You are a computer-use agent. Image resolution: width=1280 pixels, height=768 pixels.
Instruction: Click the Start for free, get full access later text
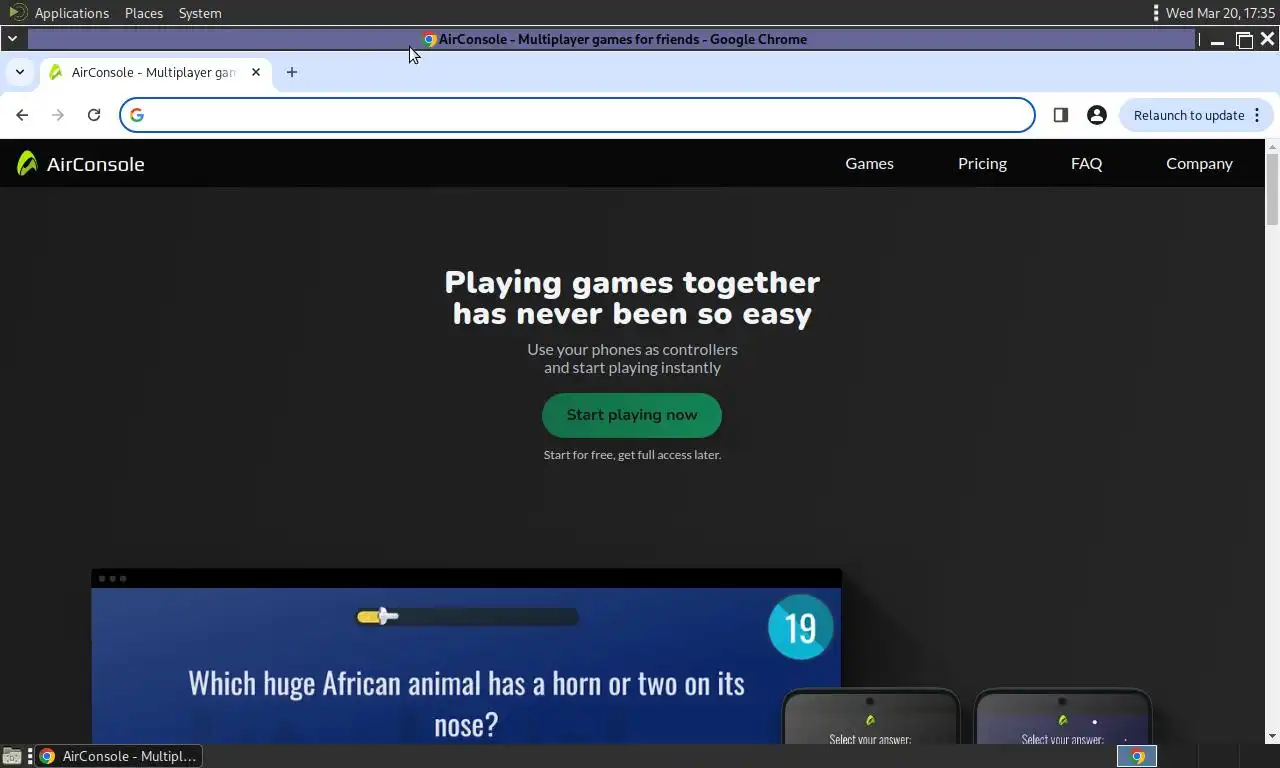(x=632, y=455)
